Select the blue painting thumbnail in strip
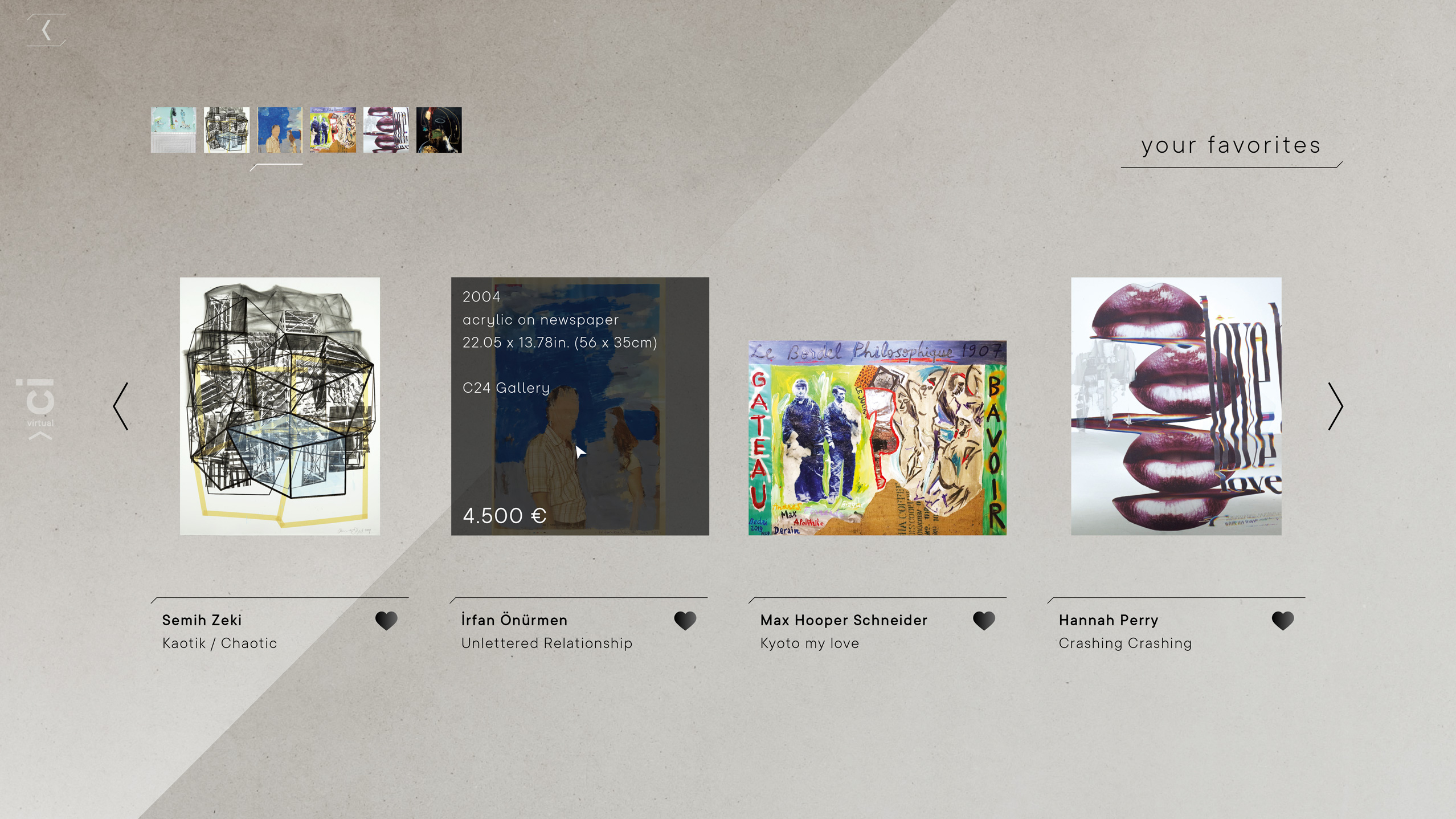The height and width of the screenshot is (819, 1456). click(280, 130)
